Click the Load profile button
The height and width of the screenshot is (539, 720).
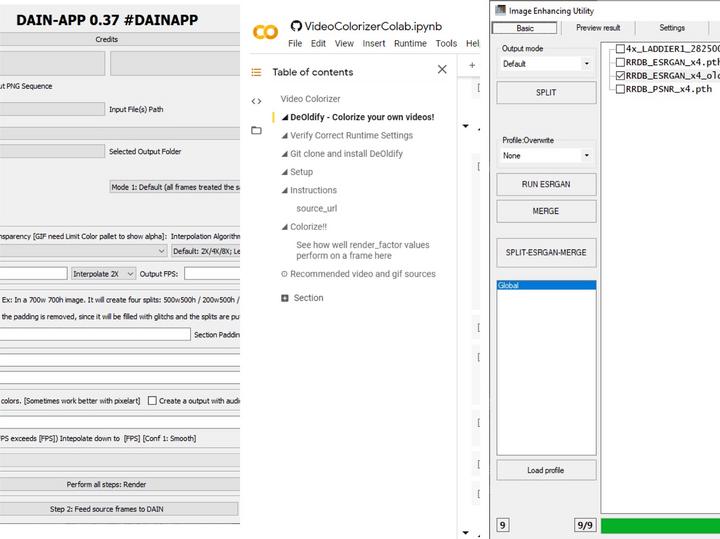pos(546,470)
